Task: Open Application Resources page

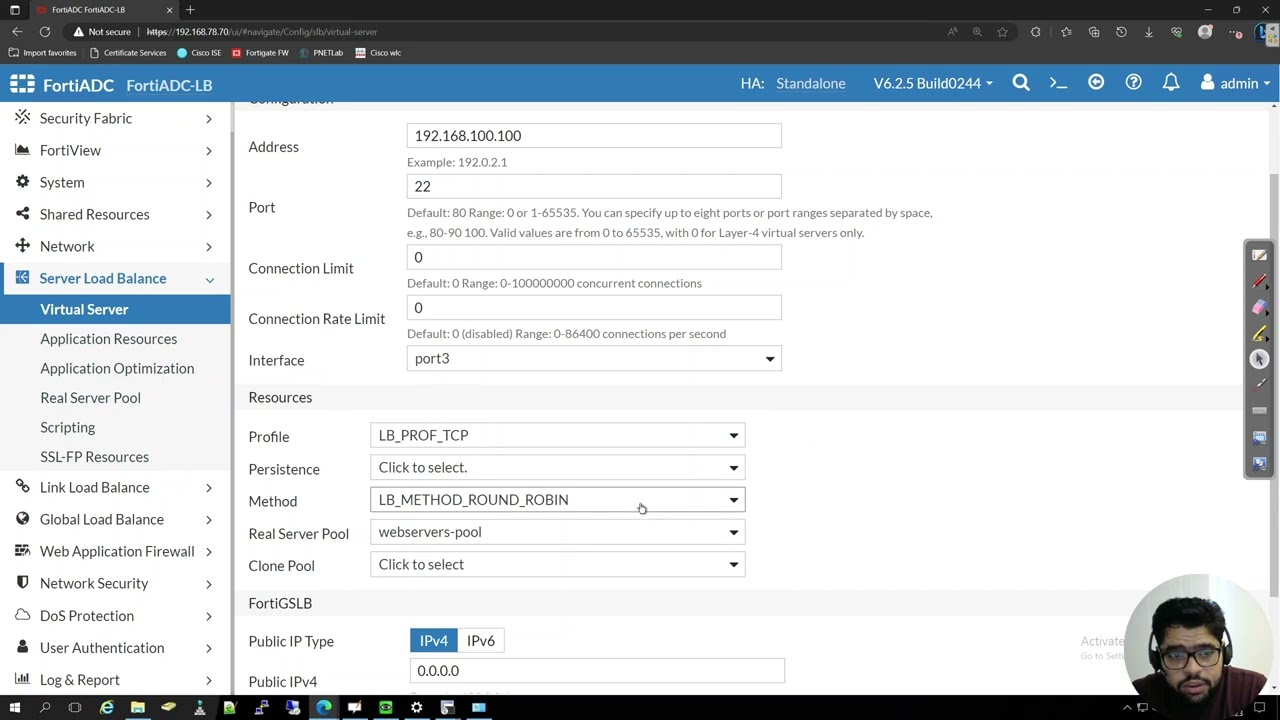Action: point(108,339)
